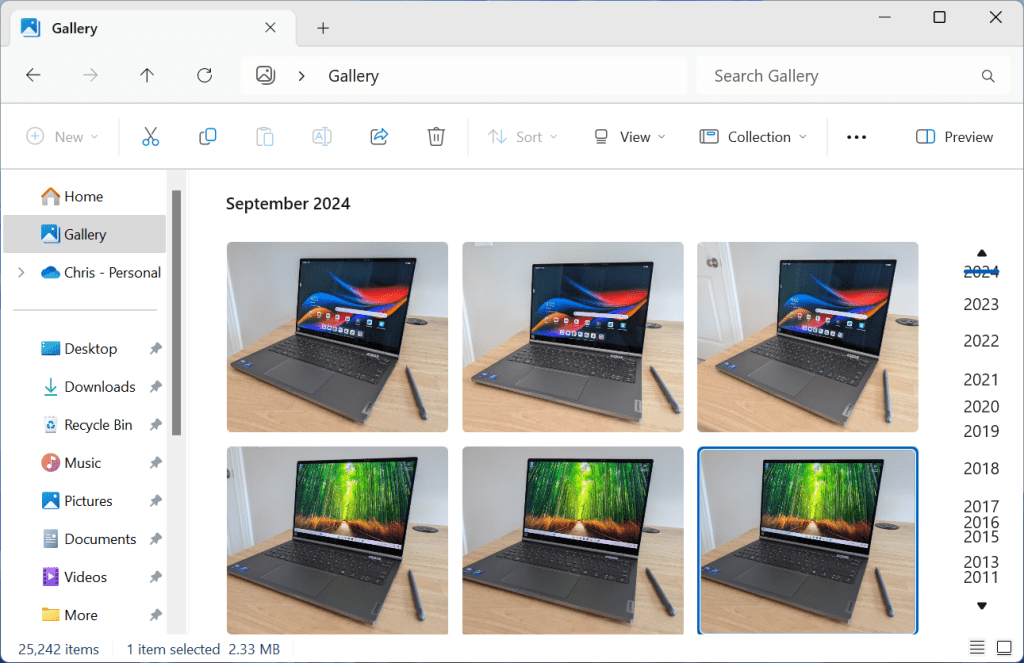Expand the Chris - Personal tree node
This screenshot has width=1024, height=663.
[x=22, y=272]
